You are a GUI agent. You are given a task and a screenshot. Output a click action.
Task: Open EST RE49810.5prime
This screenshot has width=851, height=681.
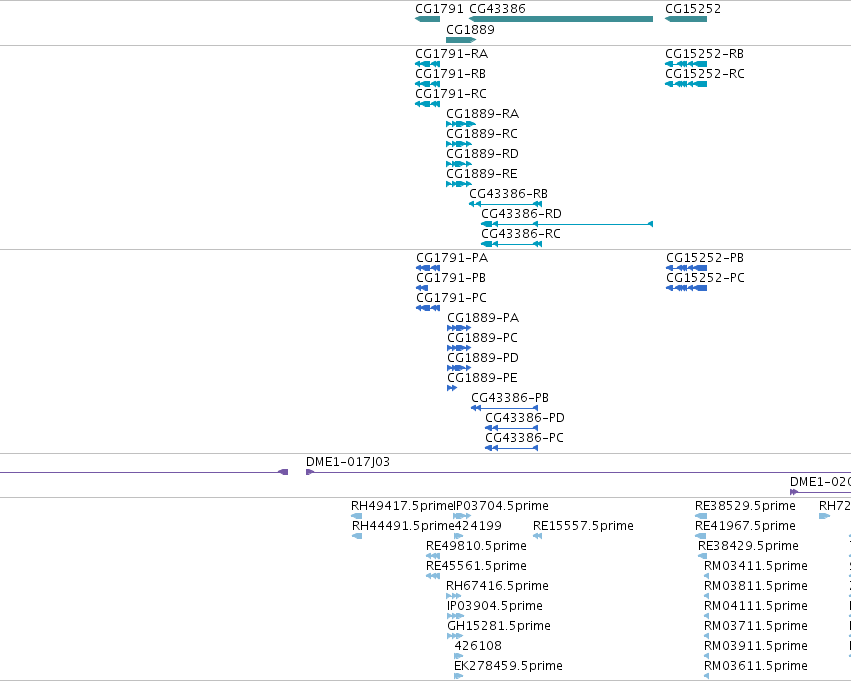(477, 546)
